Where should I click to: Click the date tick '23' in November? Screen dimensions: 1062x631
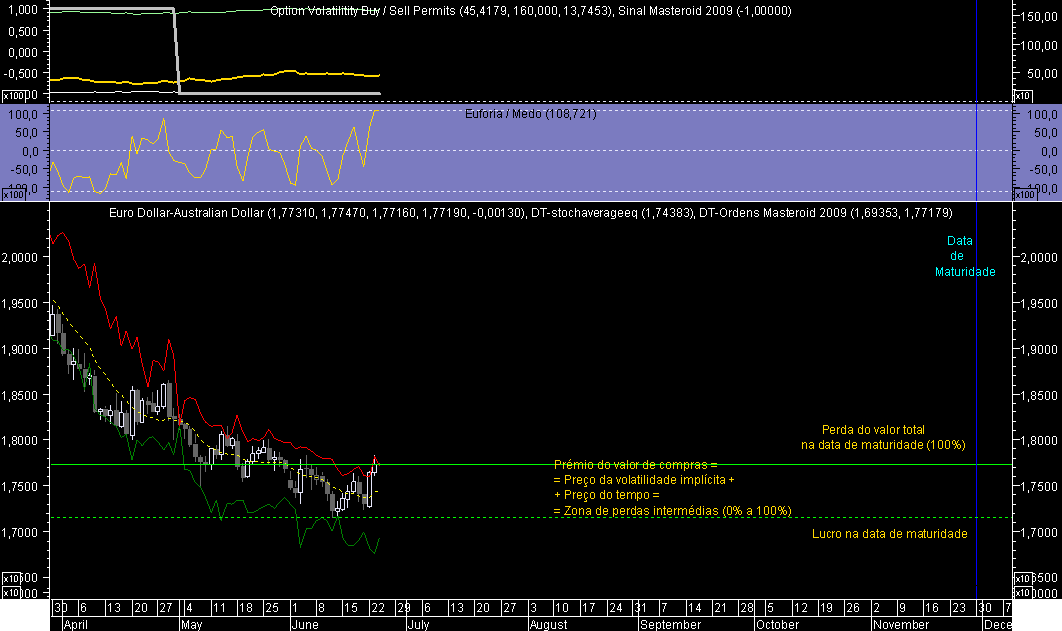pos(959,607)
